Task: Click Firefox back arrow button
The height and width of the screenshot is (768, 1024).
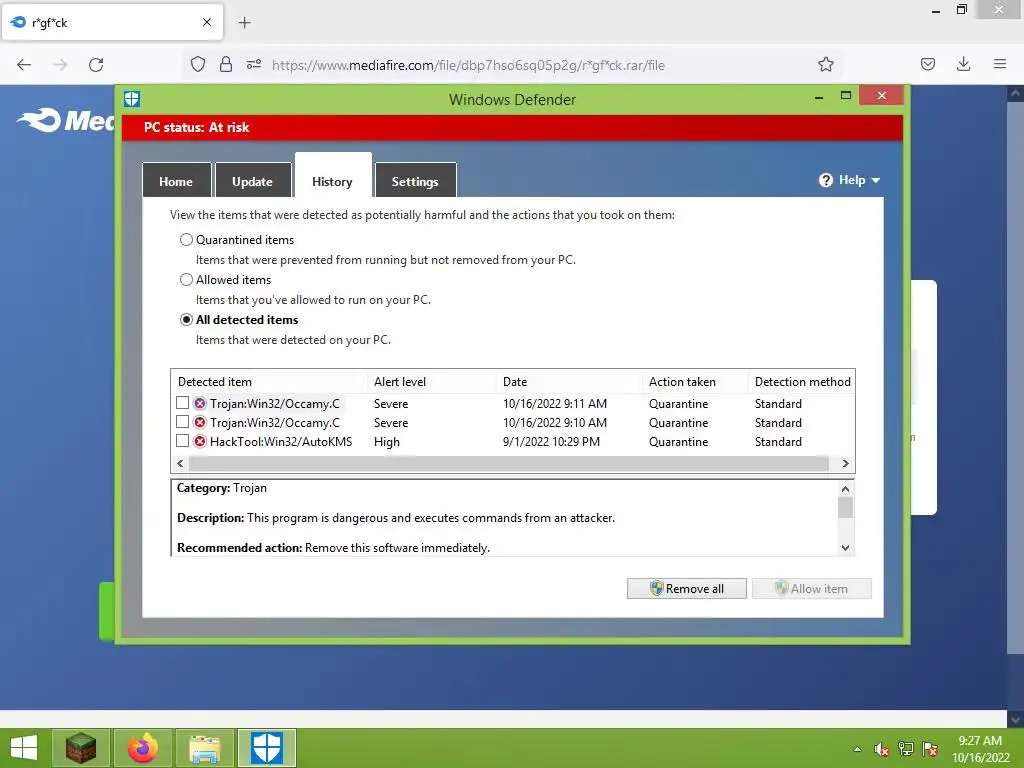Action: (24, 65)
